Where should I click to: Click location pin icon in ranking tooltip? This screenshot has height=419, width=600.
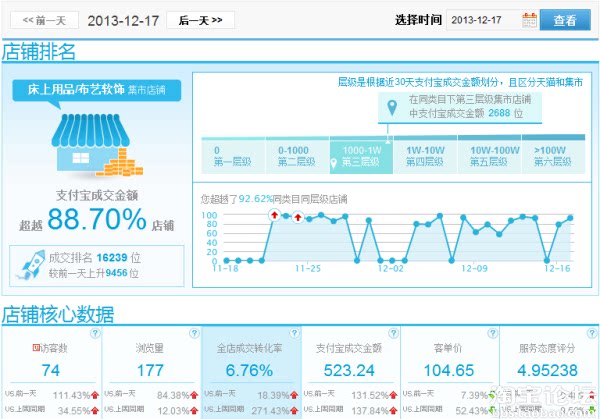[x=392, y=108]
